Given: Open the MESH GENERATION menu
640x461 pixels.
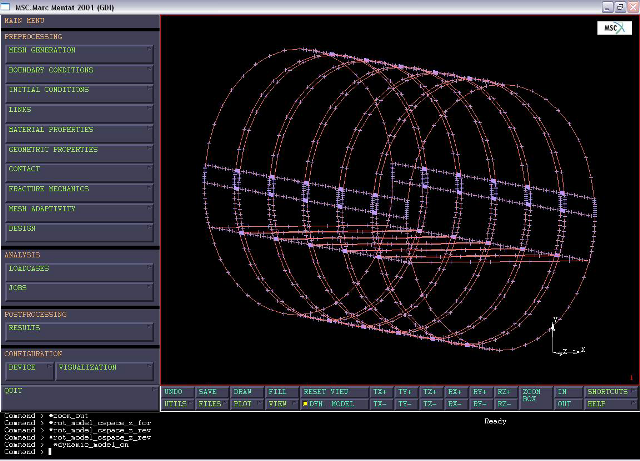Looking at the screenshot, I should (x=80, y=54).
